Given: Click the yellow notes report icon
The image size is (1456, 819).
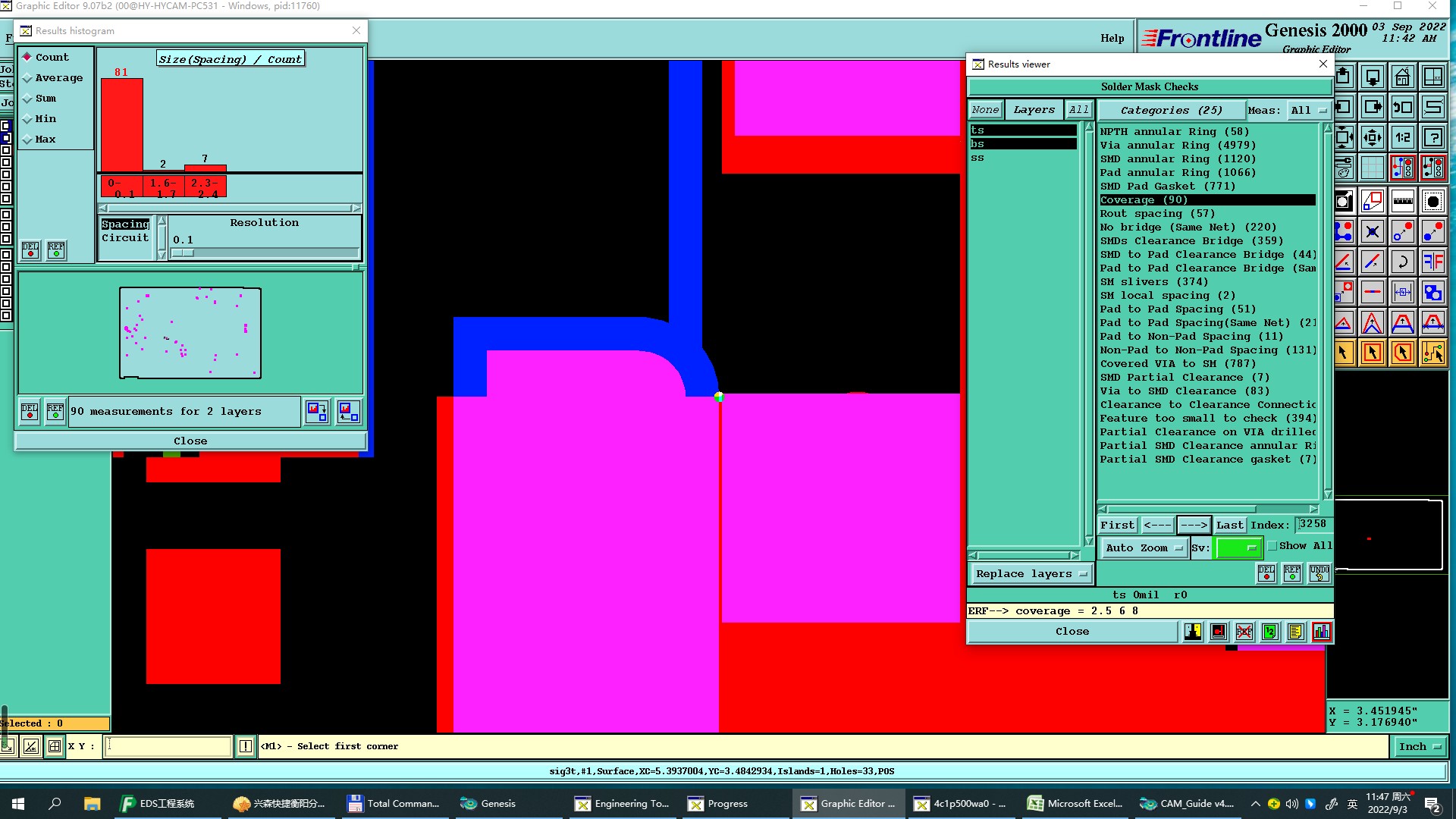Looking at the screenshot, I should point(1295,632).
